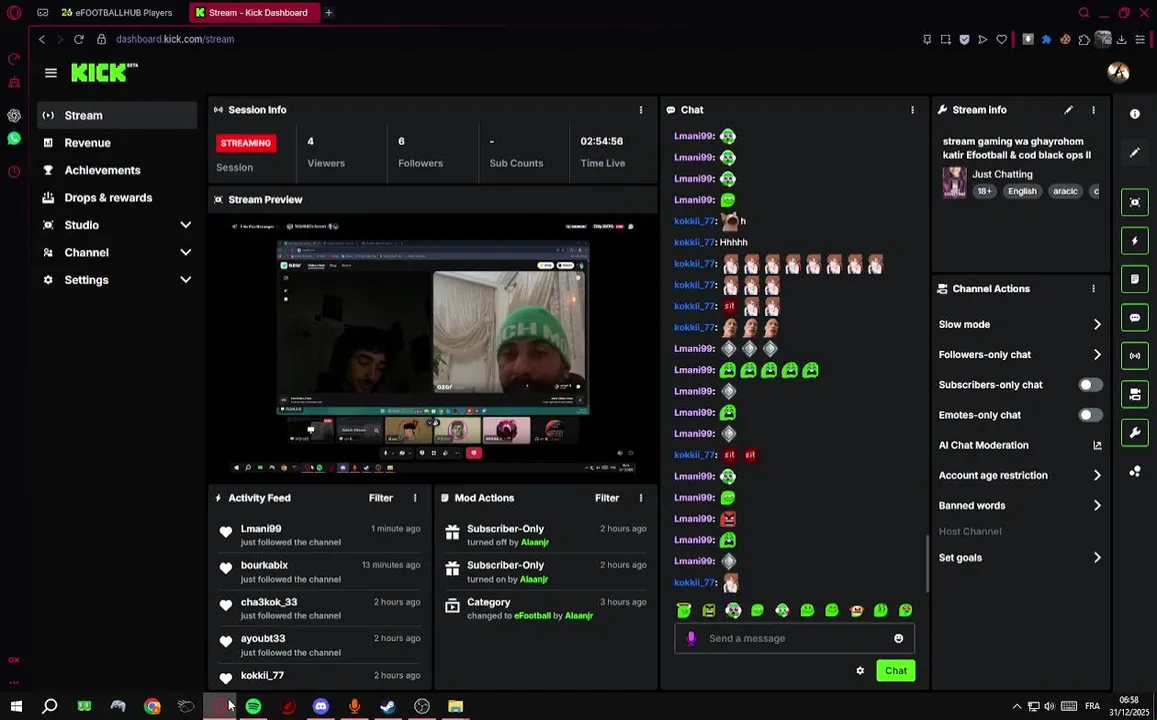This screenshot has height=720, width=1157.
Task: Click the Just Chatting category thumbnail
Action: [954, 182]
